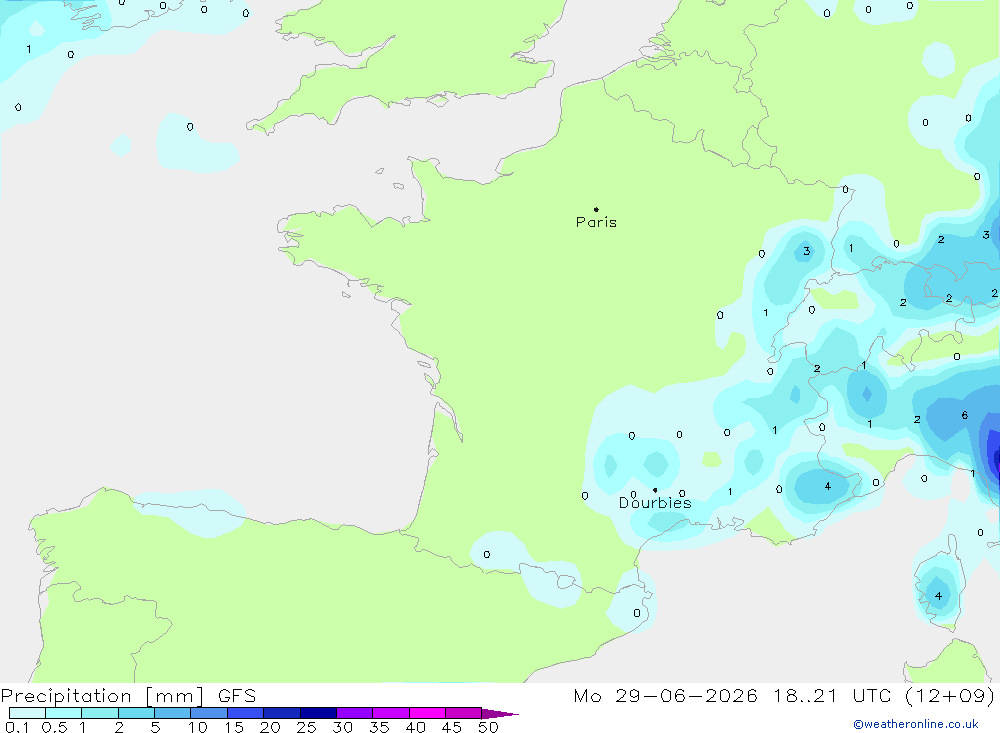
Task: Click the 10 legend scale label
Action: (x=198, y=727)
